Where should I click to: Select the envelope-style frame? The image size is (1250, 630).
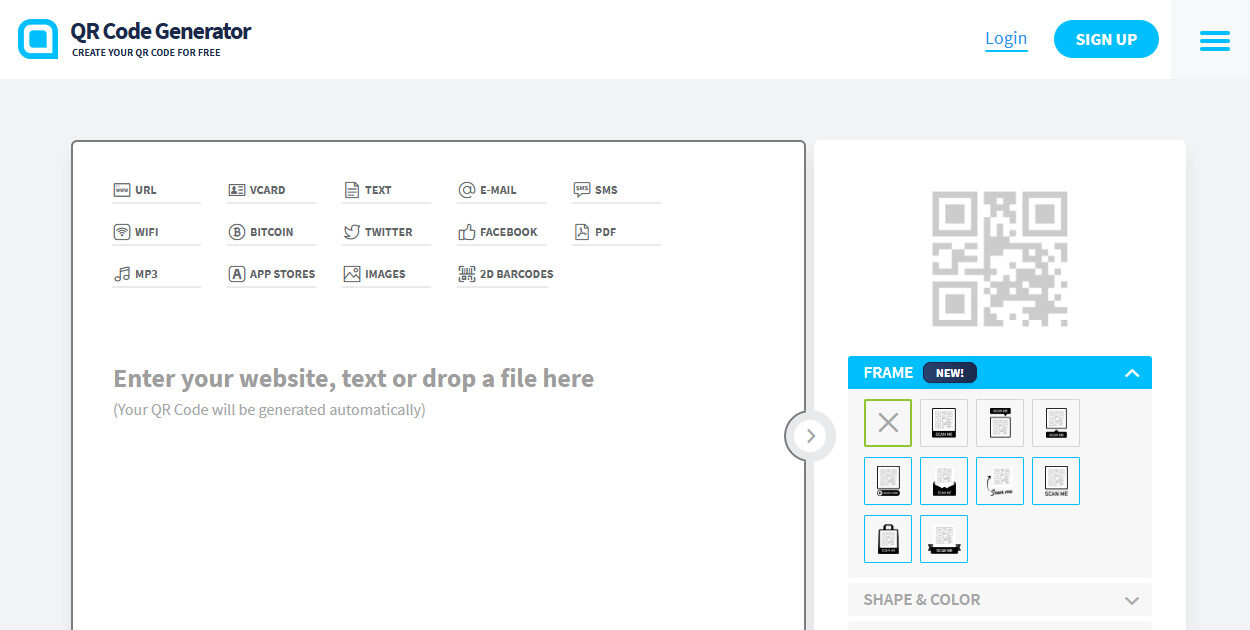tap(944, 481)
